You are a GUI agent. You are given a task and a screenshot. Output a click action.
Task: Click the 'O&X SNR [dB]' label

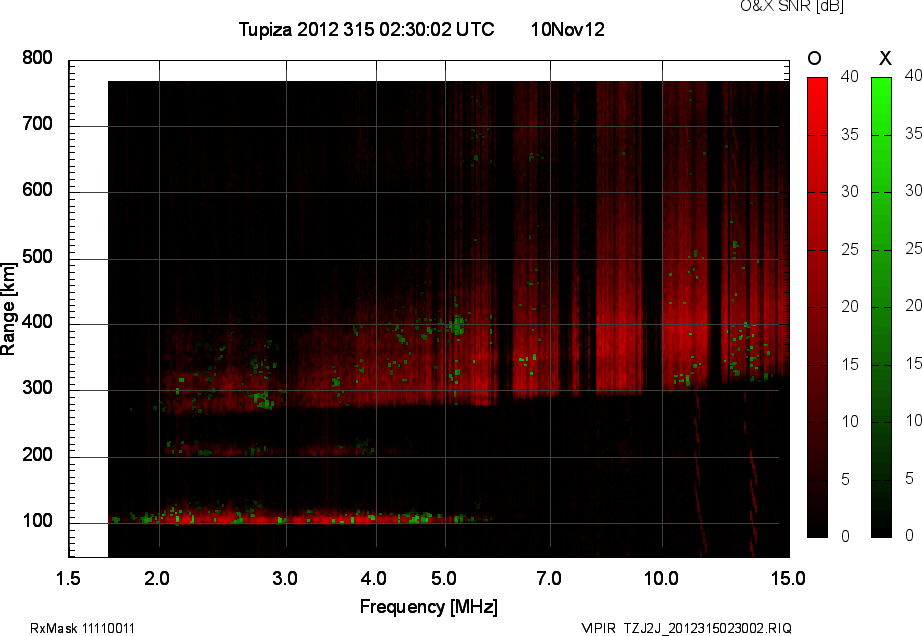click(x=792, y=6)
